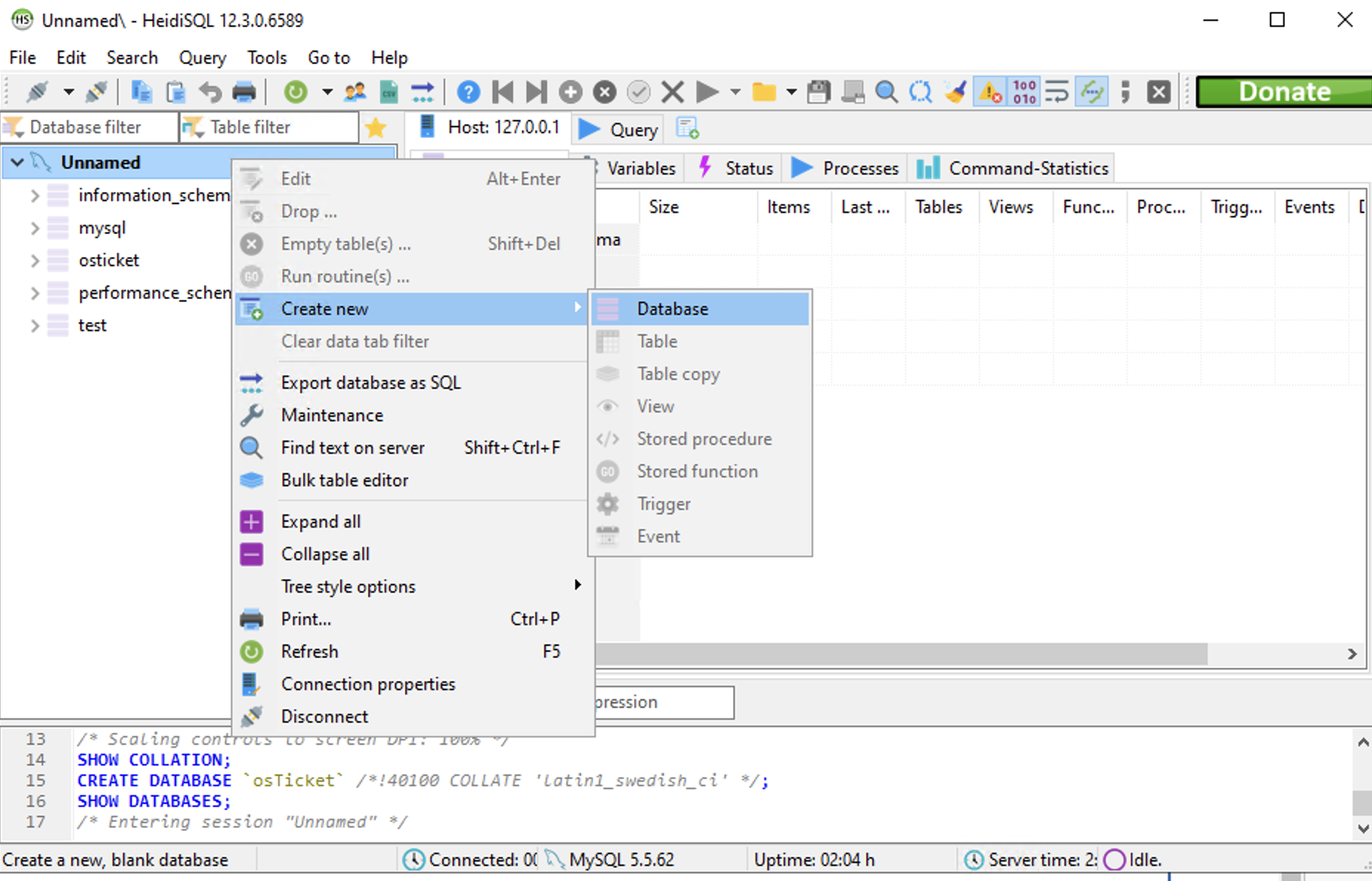This screenshot has width=1372, height=881.
Task: Click the Insert row plus icon
Action: tap(571, 92)
